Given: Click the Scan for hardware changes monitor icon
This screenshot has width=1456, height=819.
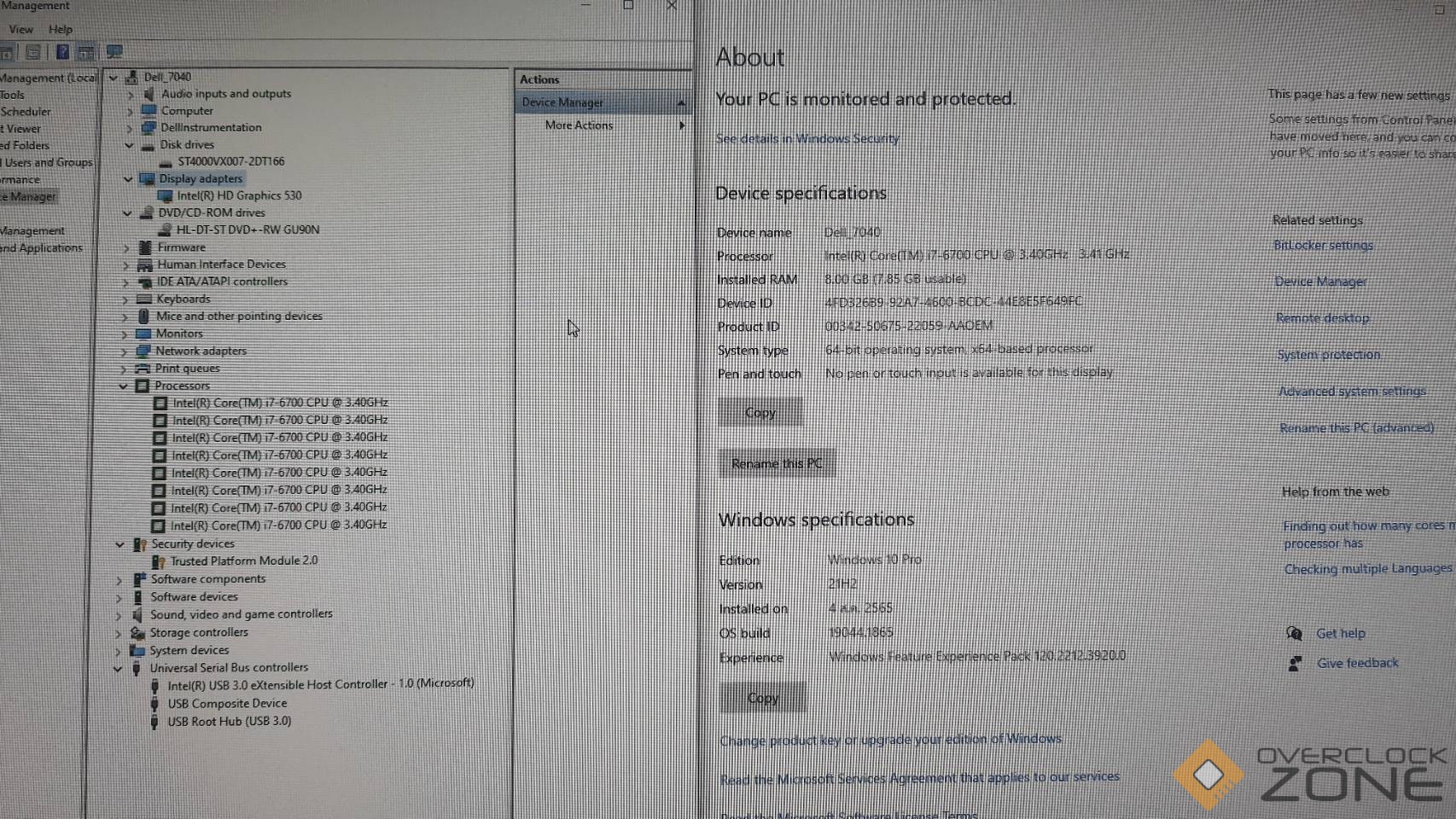Looking at the screenshot, I should (x=114, y=52).
